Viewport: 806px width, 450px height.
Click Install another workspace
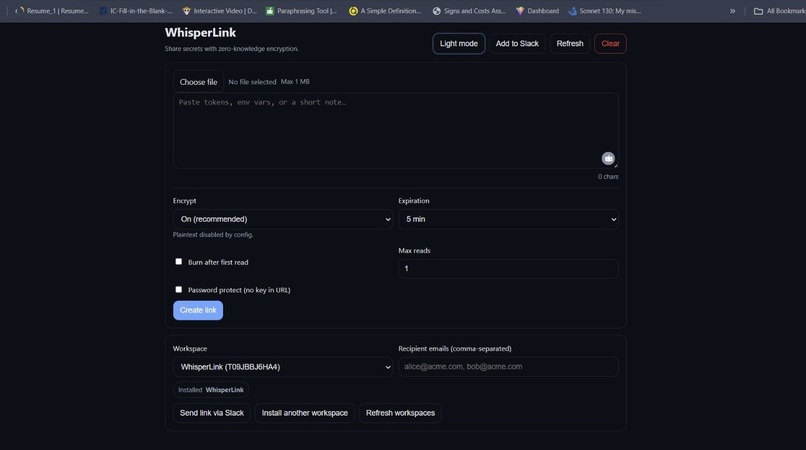pos(305,413)
